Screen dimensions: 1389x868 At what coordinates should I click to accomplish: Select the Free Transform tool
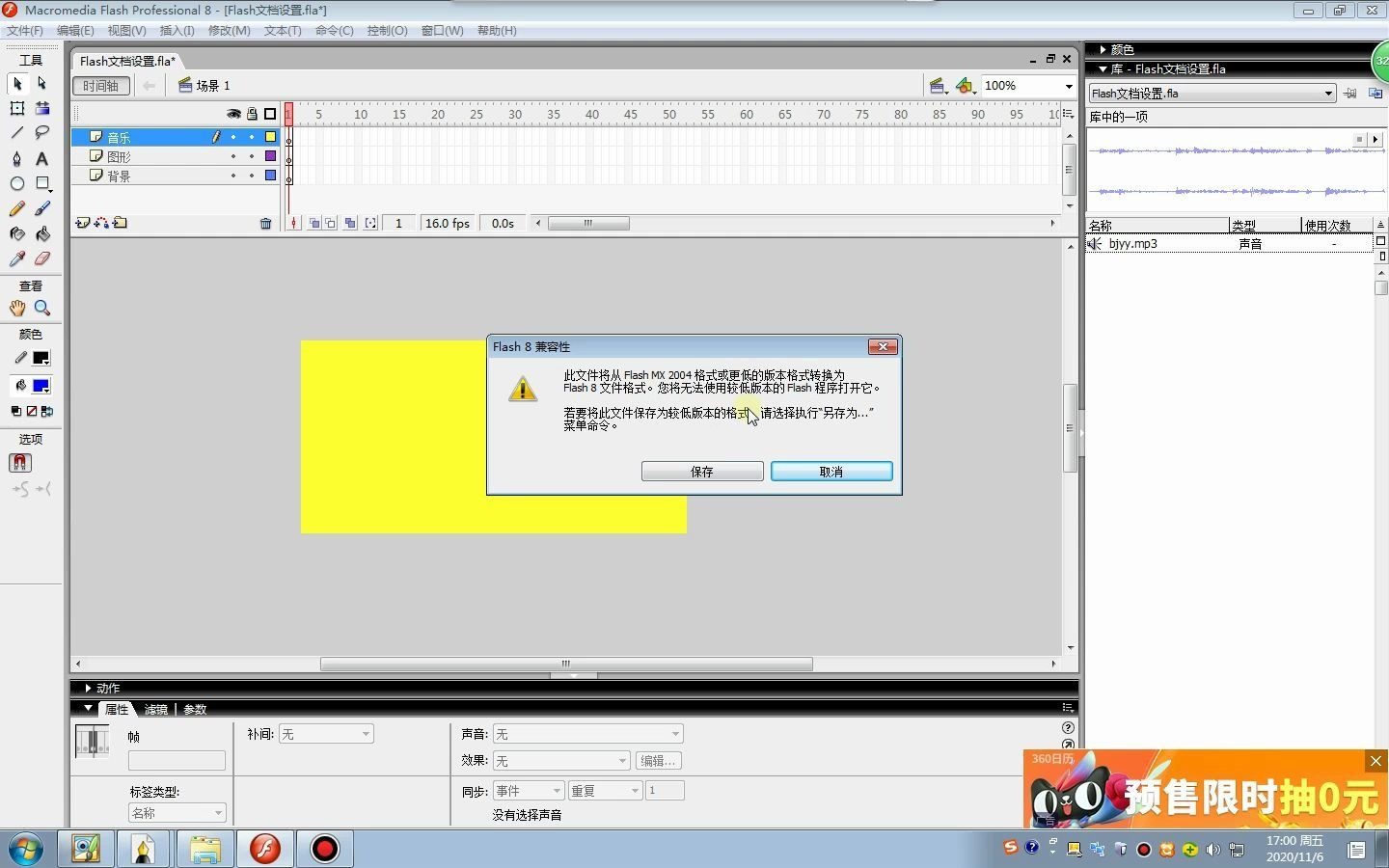tap(17, 108)
